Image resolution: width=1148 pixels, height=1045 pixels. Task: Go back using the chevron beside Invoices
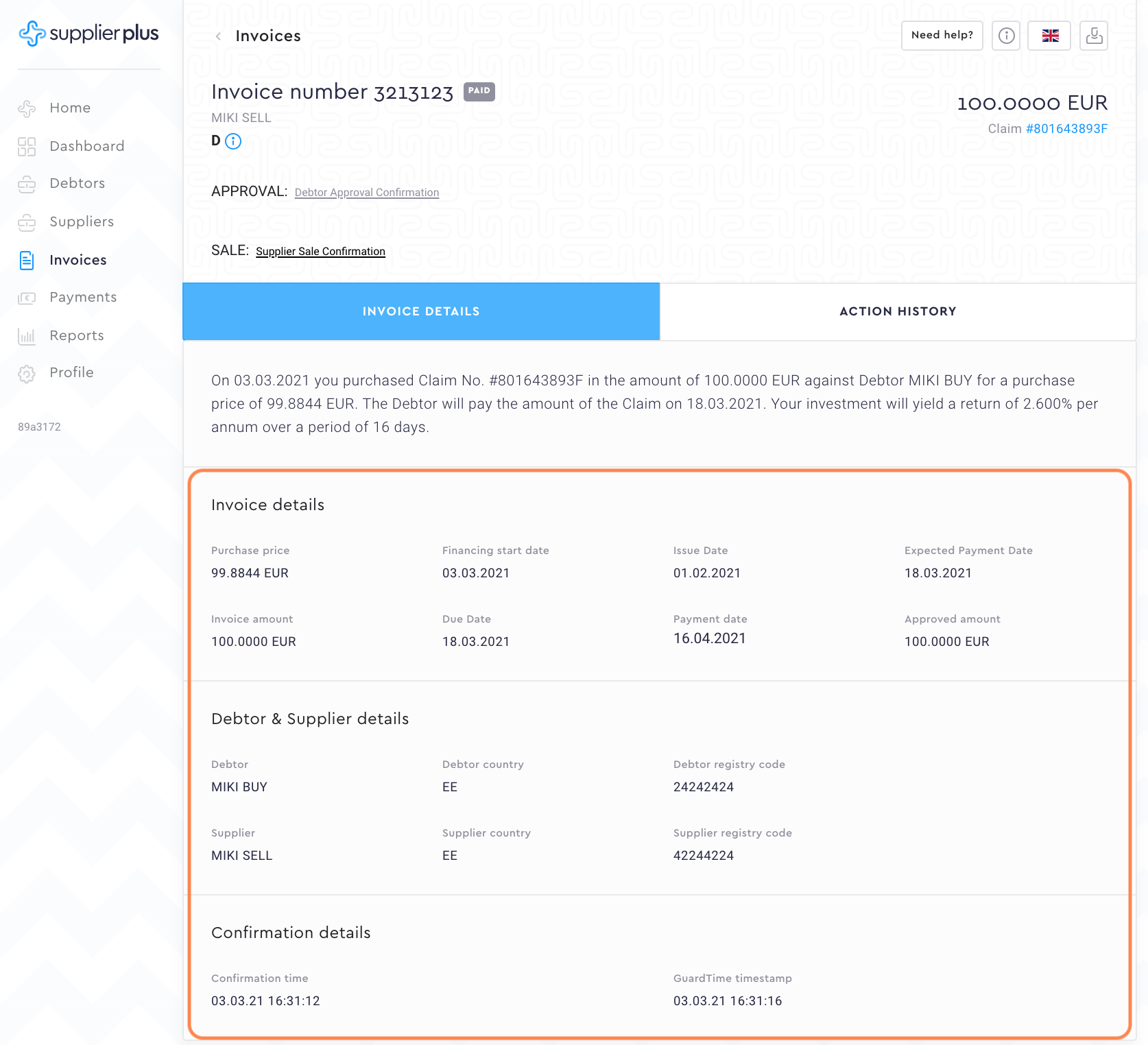[x=218, y=36]
